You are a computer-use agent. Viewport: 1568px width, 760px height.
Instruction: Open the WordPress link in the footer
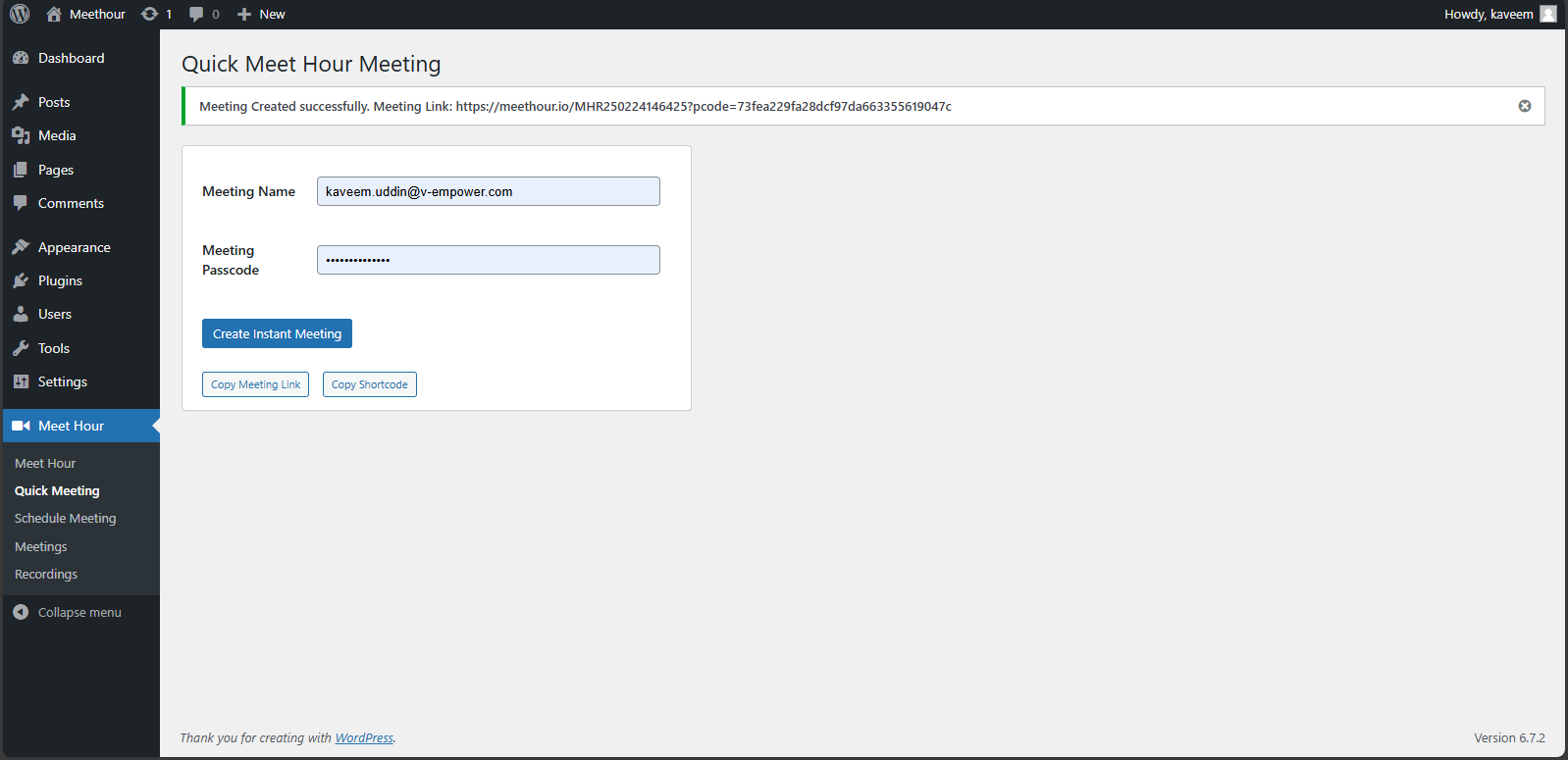[364, 737]
